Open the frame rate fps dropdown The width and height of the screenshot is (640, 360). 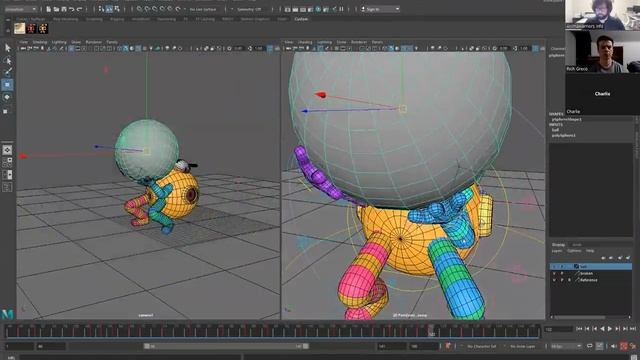566,346
